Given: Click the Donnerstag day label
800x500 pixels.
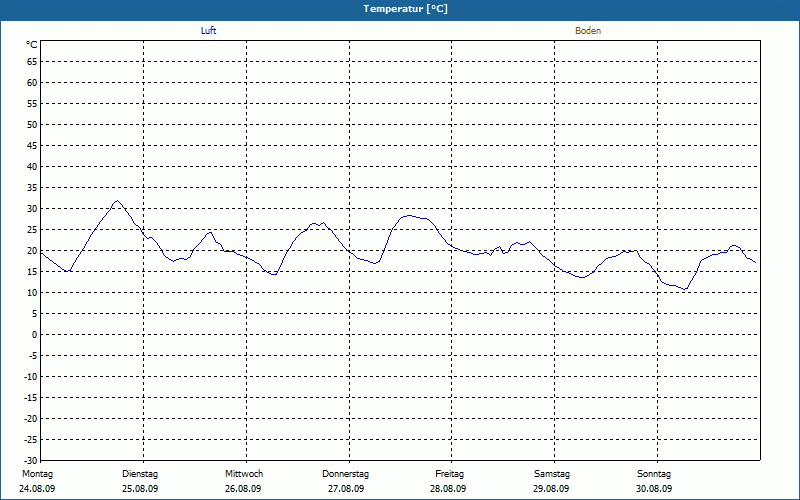Looking at the screenshot, I should [x=345, y=474].
